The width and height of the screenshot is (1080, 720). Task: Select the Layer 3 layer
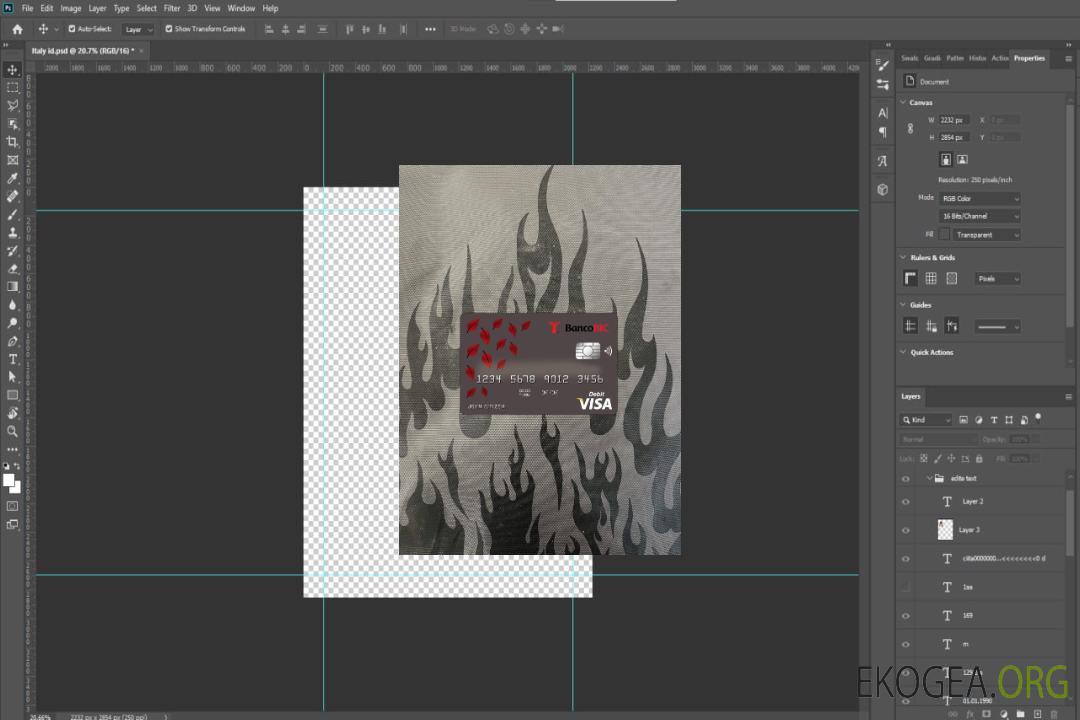coord(971,529)
